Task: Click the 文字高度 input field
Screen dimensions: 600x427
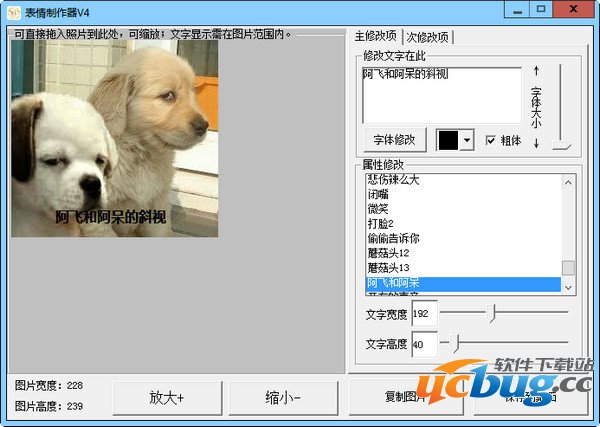Action: pyautogui.click(x=423, y=346)
